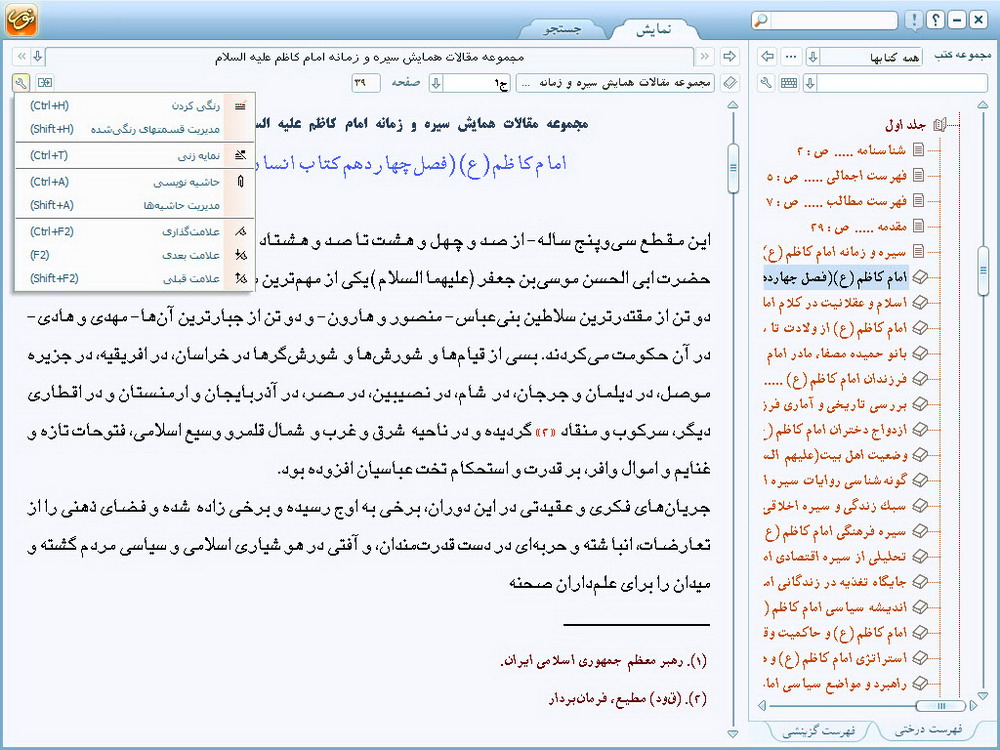Screen dimensions: 1000x750
Task: Click the left arrow icon in book panel
Action: click(x=768, y=56)
